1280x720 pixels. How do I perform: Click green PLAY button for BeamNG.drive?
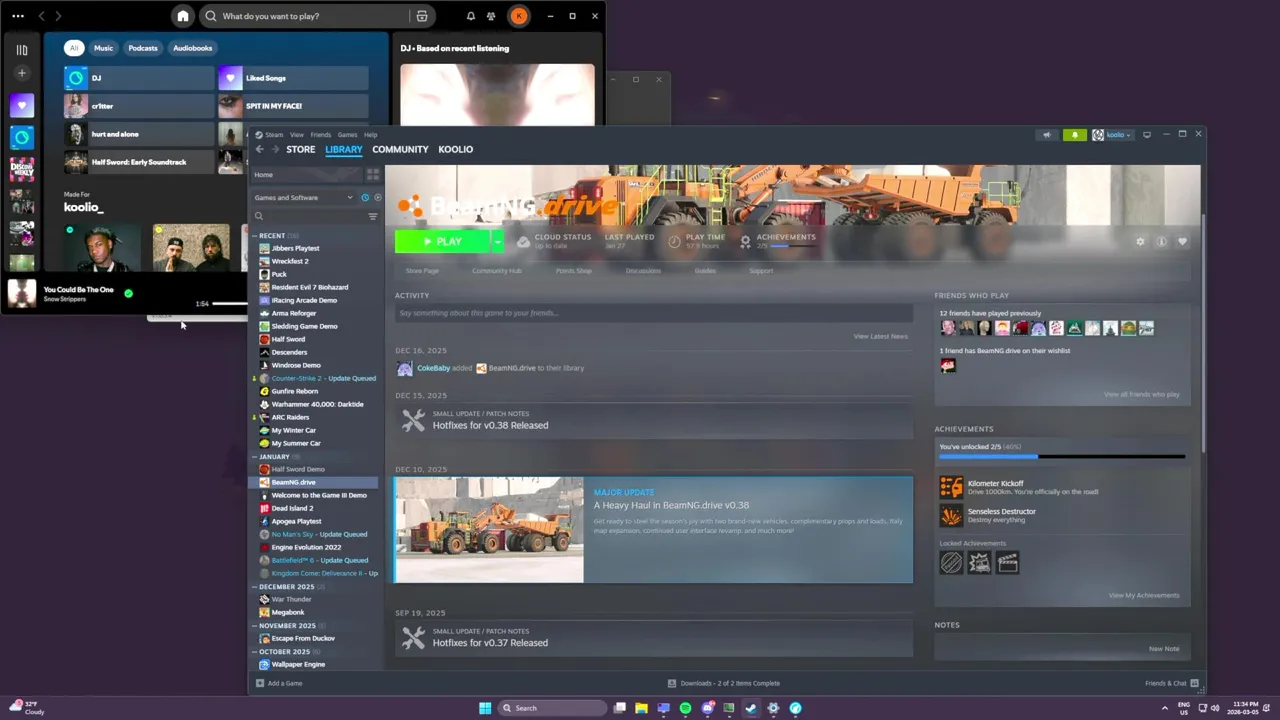(443, 241)
